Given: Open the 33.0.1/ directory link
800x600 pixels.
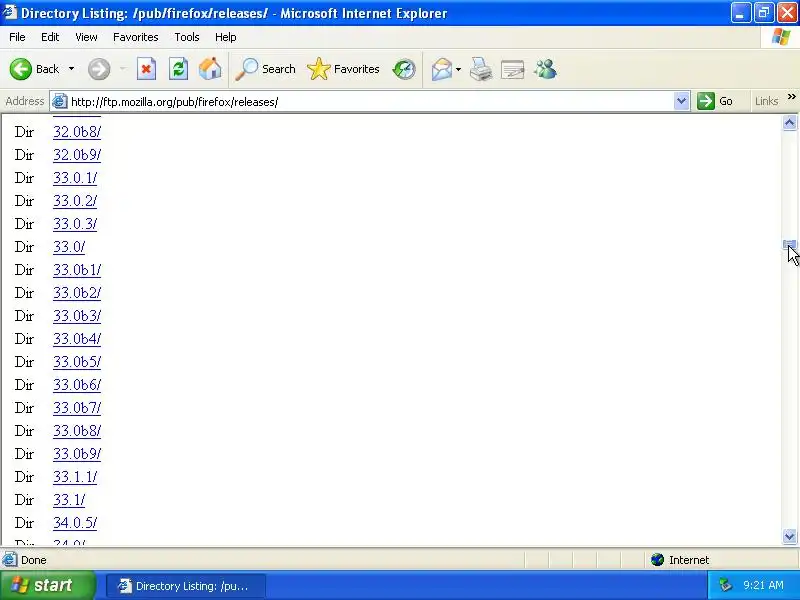Looking at the screenshot, I should point(75,178).
